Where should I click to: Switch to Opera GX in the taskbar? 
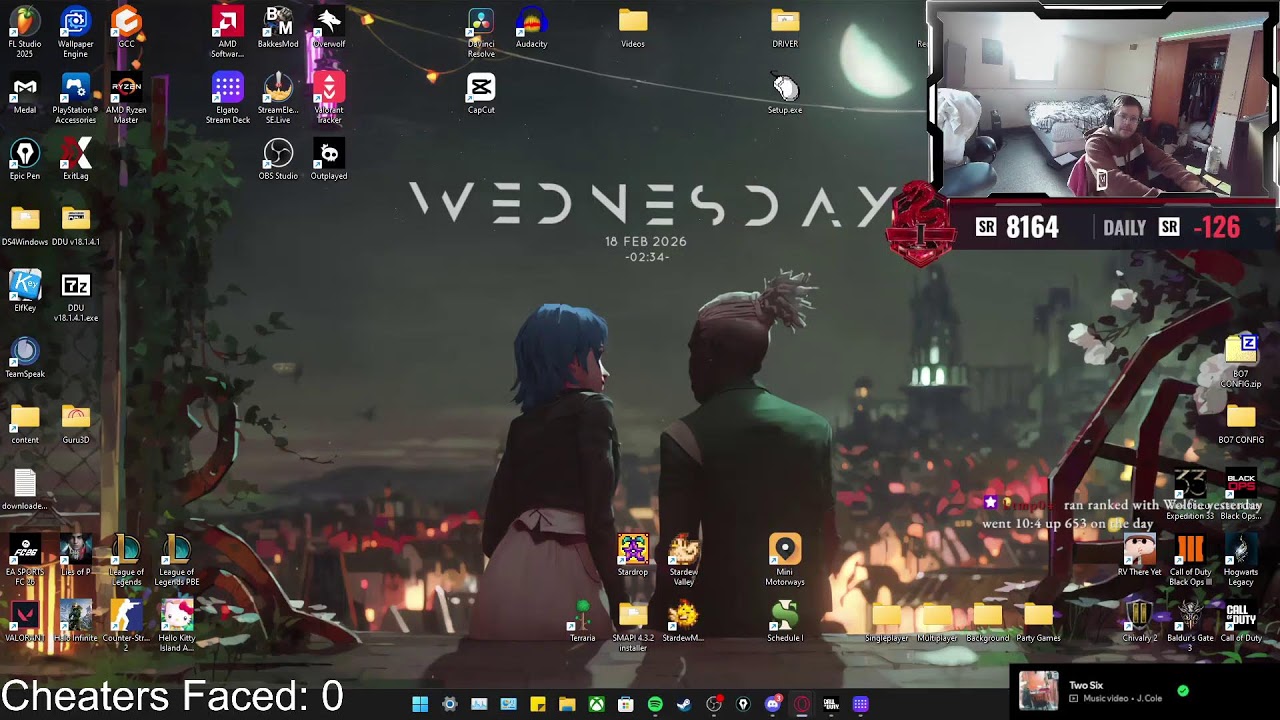click(801, 704)
